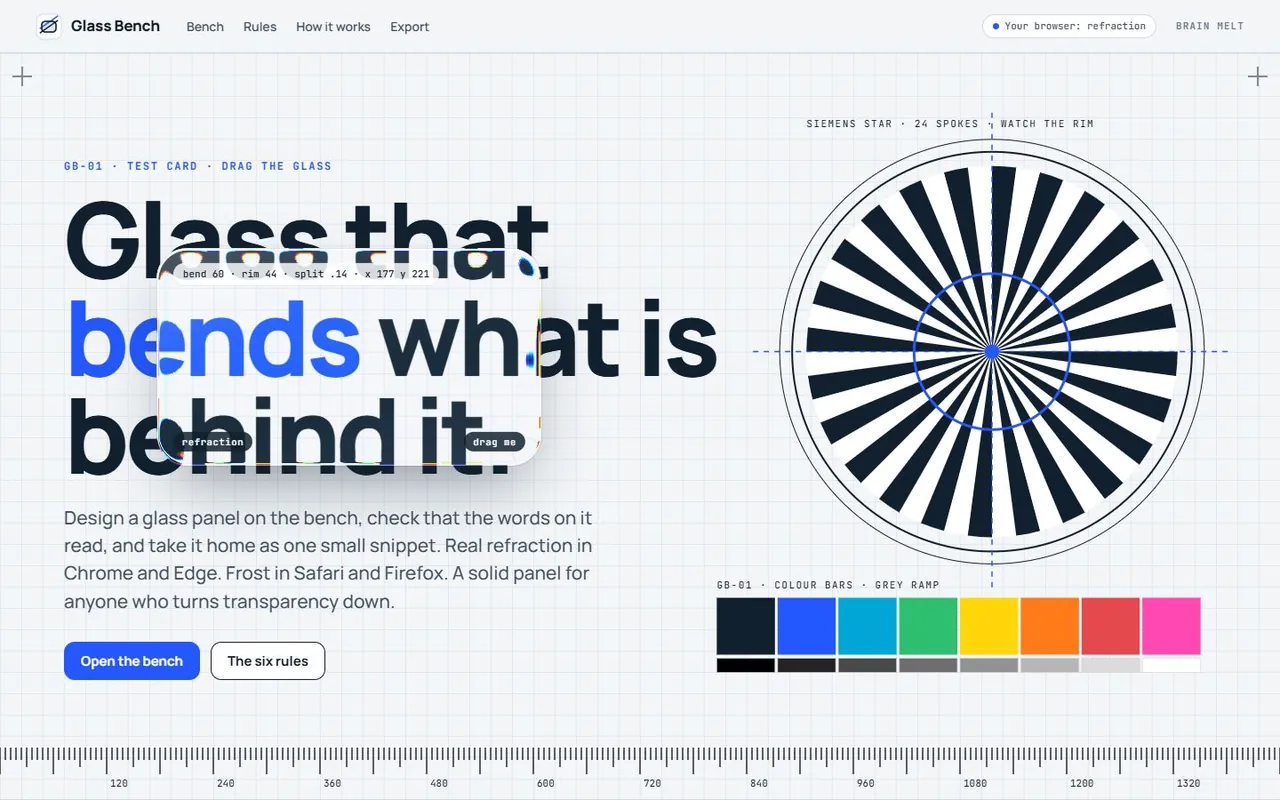Click the 720 ruler label
Viewport: 1280px width, 800px height.
point(652,783)
